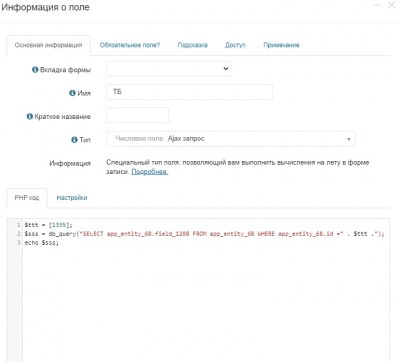Open the Вкладка формы dropdown
The height and width of the screenshot is (362, 400).
click(x=169, y=69)
